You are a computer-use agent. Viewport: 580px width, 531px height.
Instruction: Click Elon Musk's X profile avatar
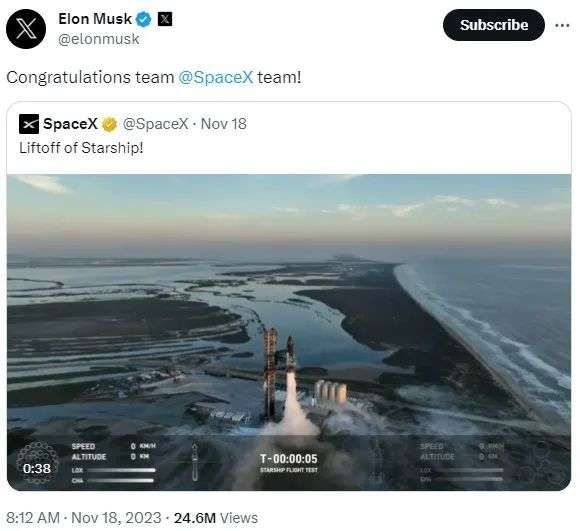point(26,29)
